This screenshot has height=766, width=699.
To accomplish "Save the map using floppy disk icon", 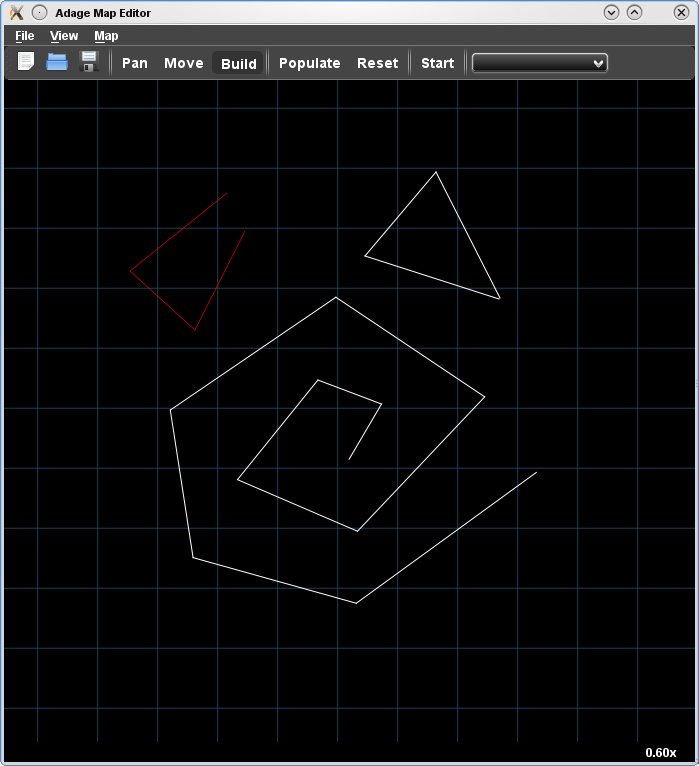I will coord(88,62).
